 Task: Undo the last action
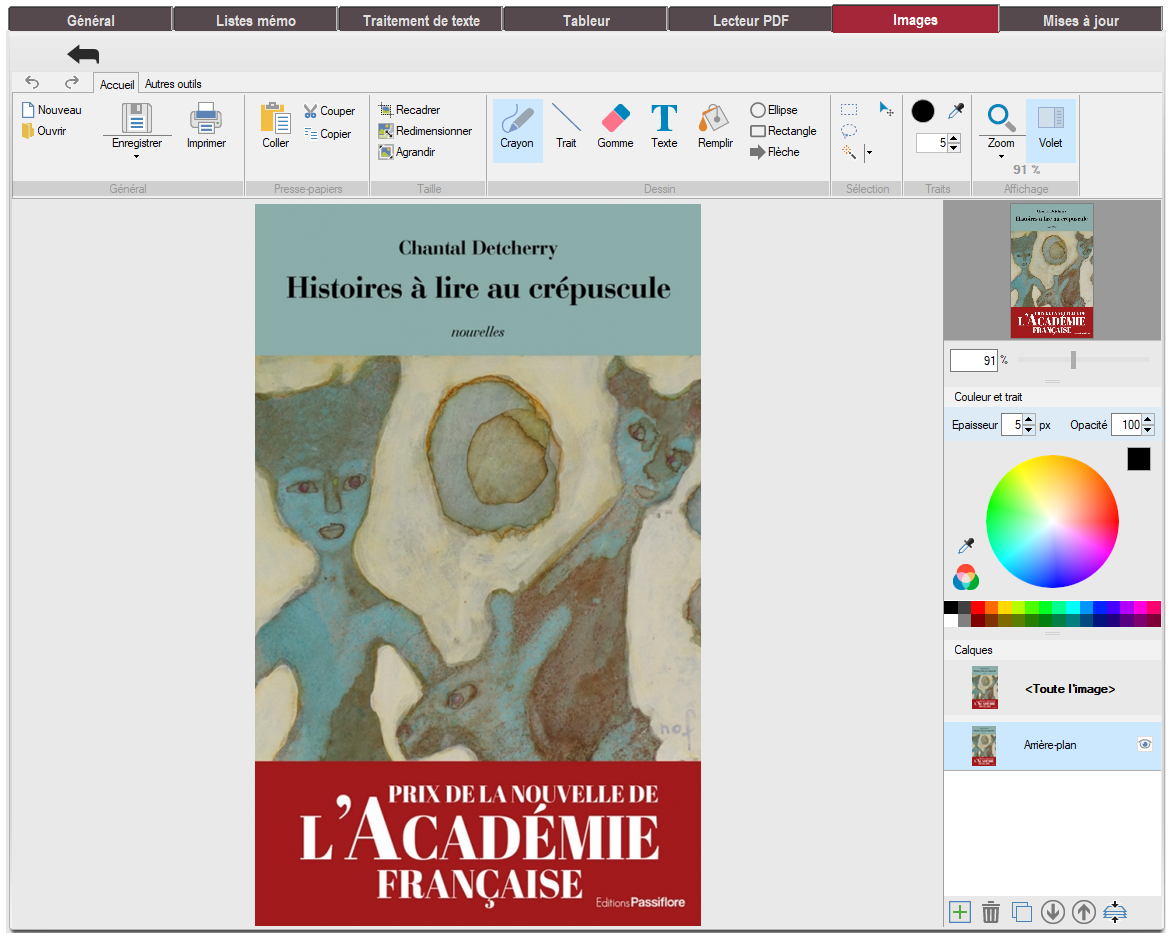coord(32,82)
